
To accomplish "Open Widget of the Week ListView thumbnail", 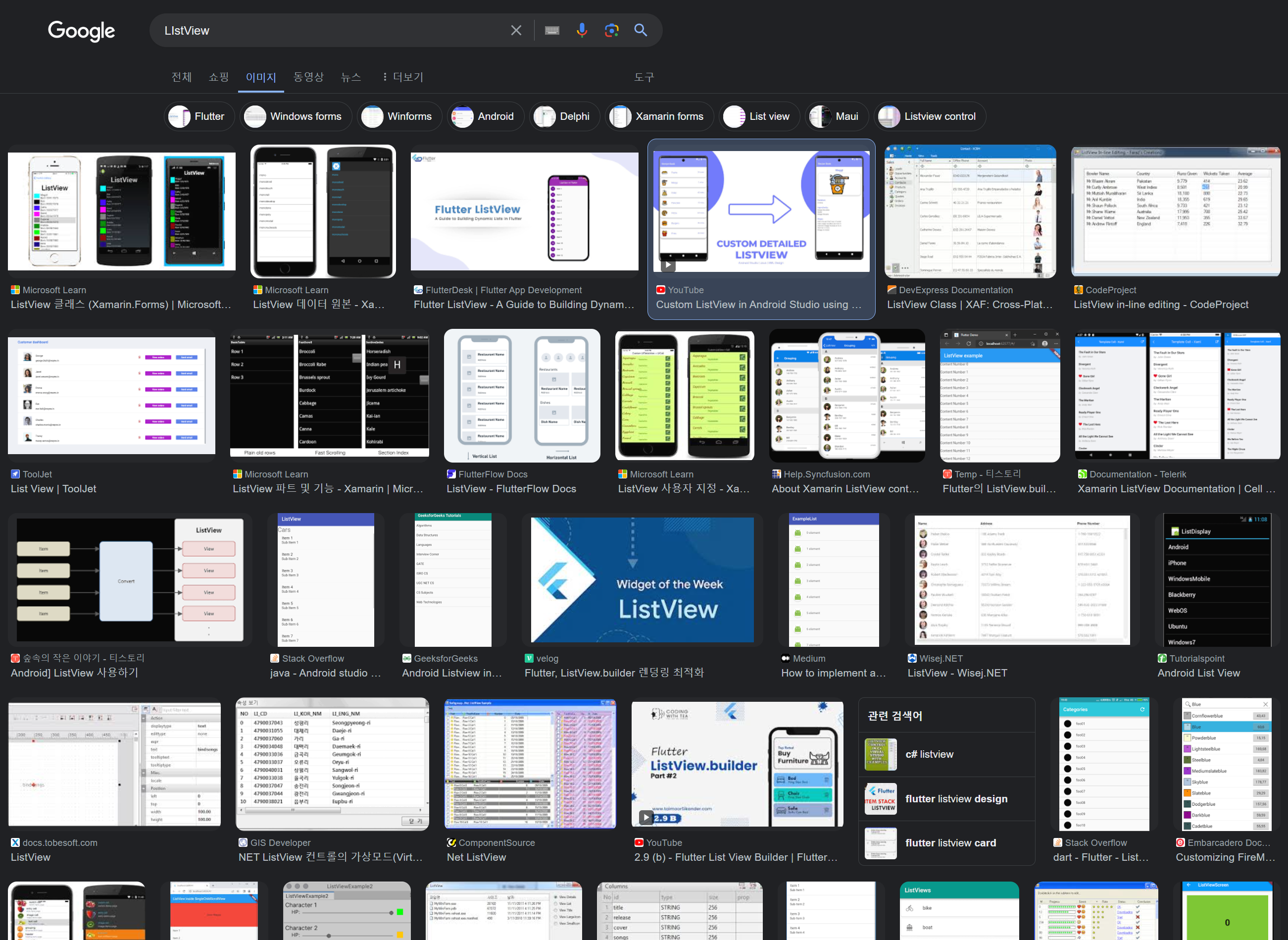I will (x=642, y=579).
